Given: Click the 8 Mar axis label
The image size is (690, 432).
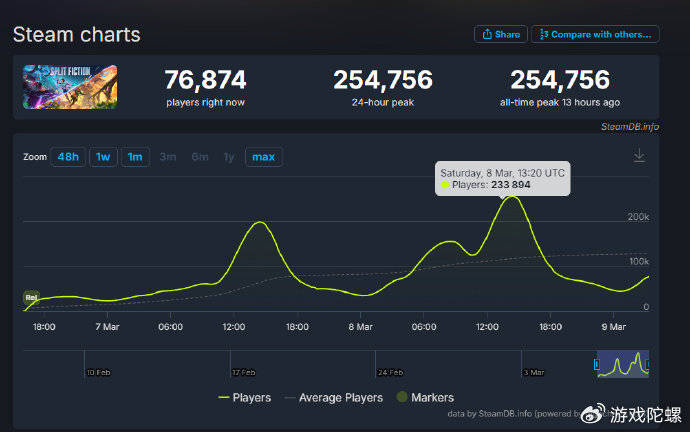Looking at the screenshot, I should [360, 327].
